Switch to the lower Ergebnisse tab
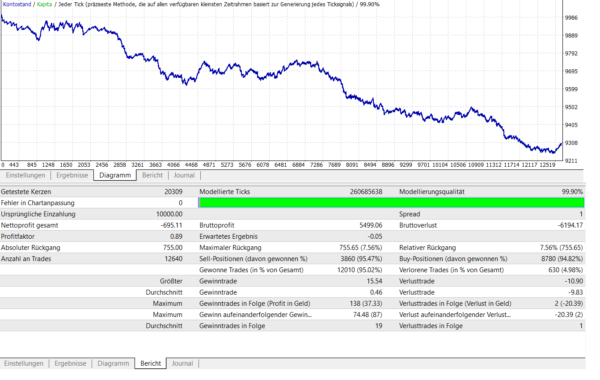The width and height of the screenshot is (600, 380). pos(70,364)
